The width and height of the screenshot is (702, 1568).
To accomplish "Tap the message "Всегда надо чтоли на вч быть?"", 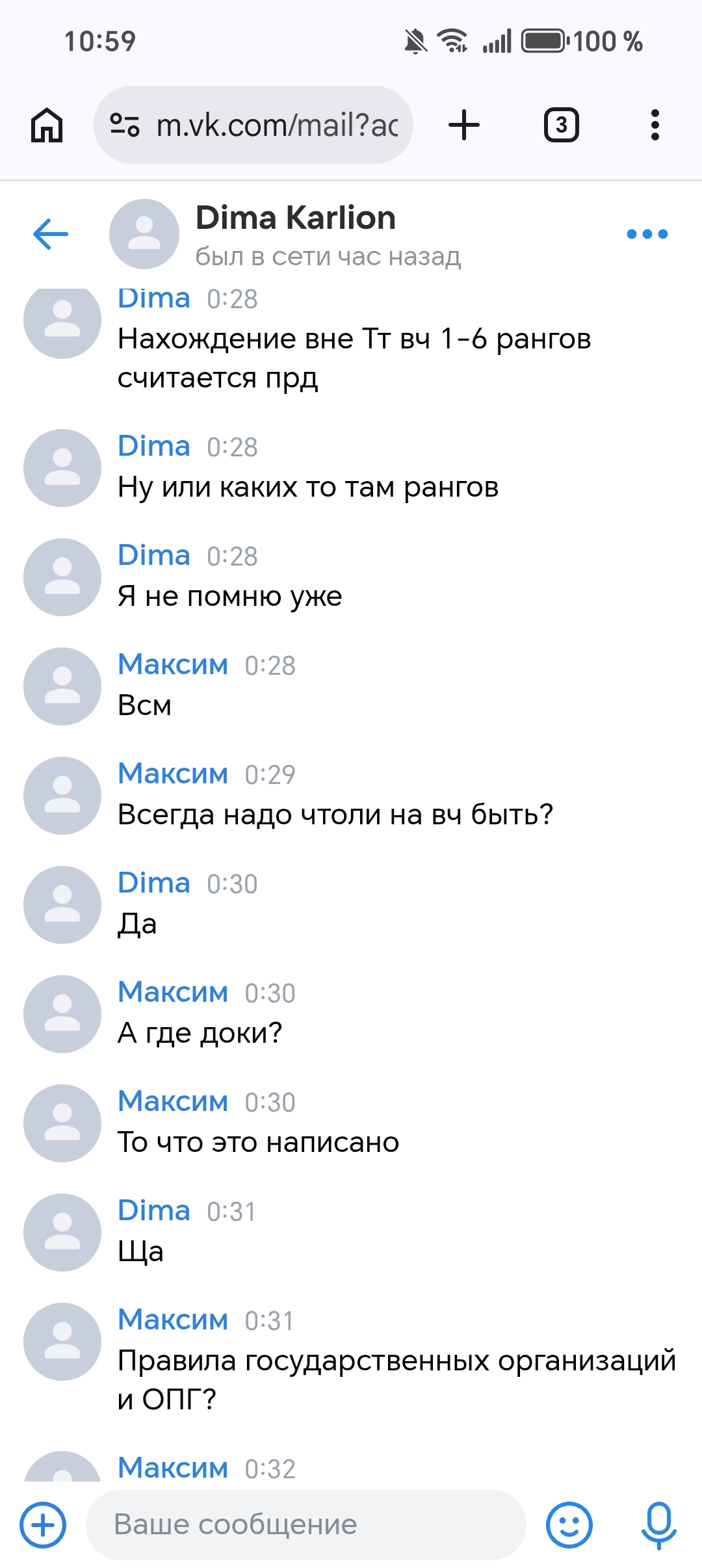I will [335, 815].
